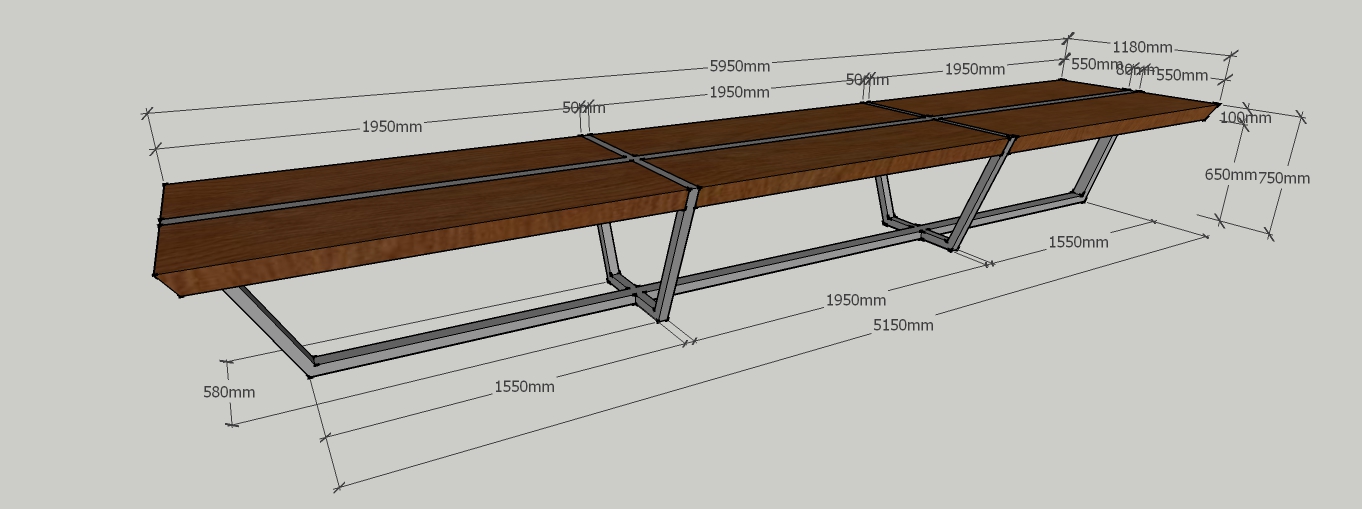Click the 750mm total height dimension label

coord(1283,178)
